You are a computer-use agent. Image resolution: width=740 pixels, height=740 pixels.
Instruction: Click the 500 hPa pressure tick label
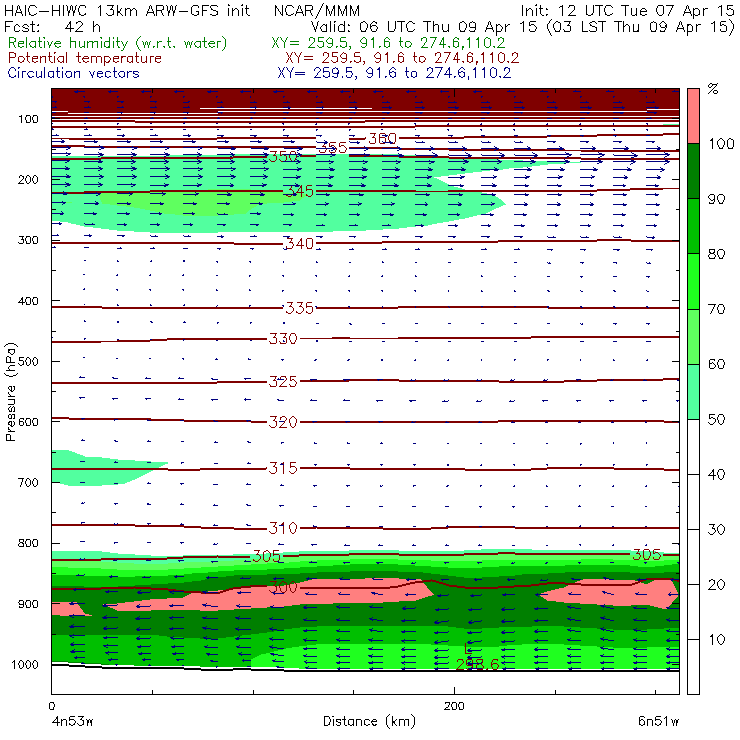click(28, 362)
